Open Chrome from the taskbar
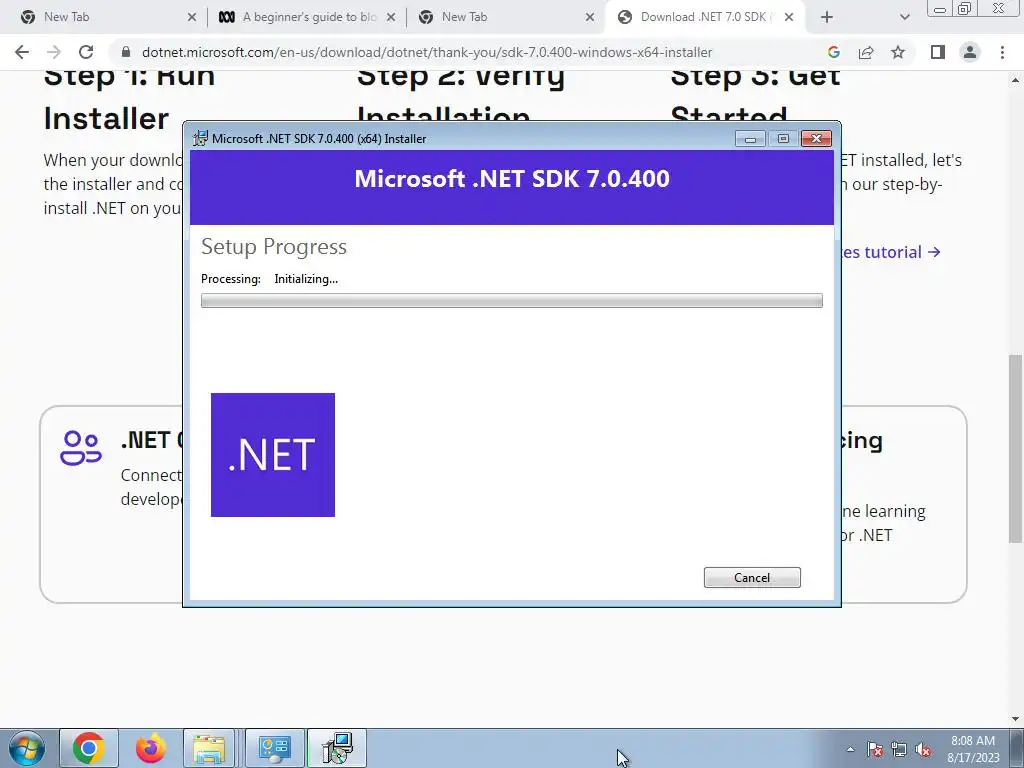This screenshot has height=768, width=1024. [89, 748]
